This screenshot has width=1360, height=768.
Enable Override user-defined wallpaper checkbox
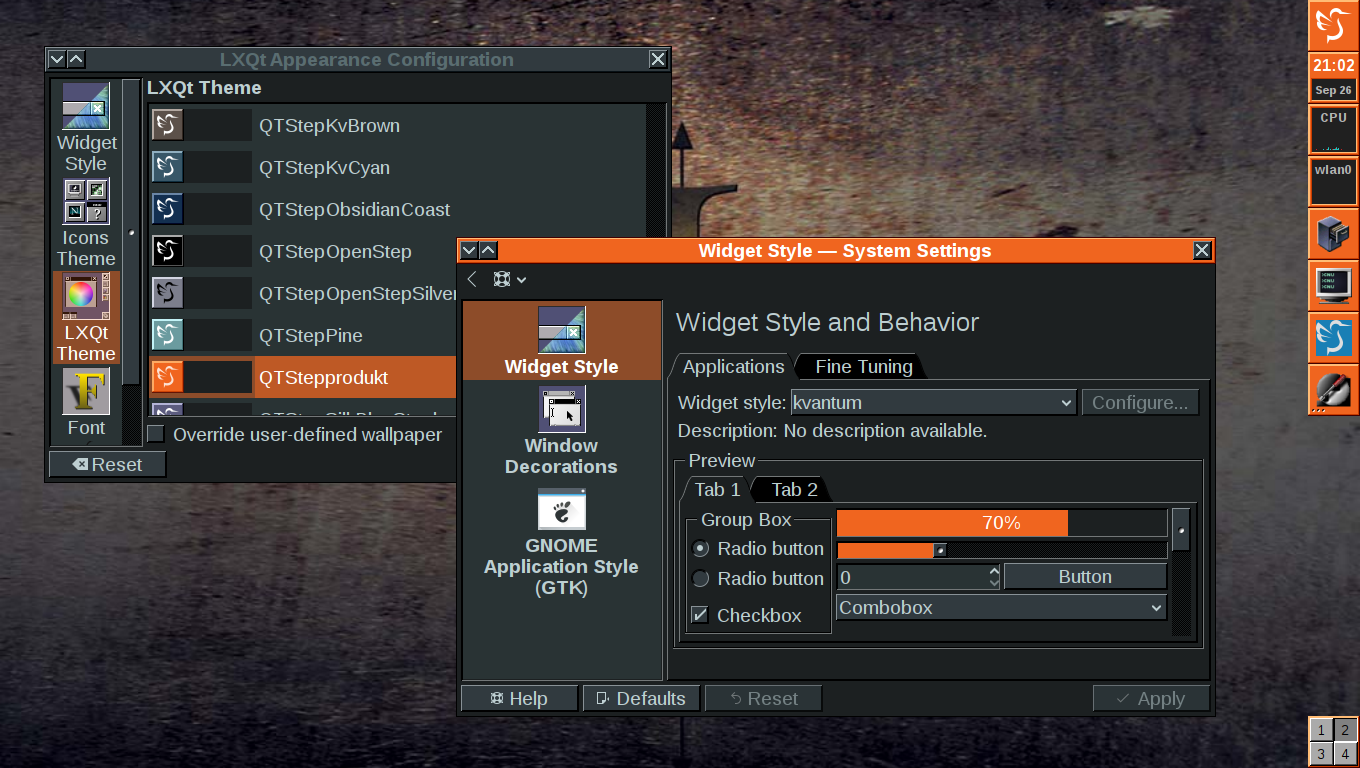click(157, 434)
